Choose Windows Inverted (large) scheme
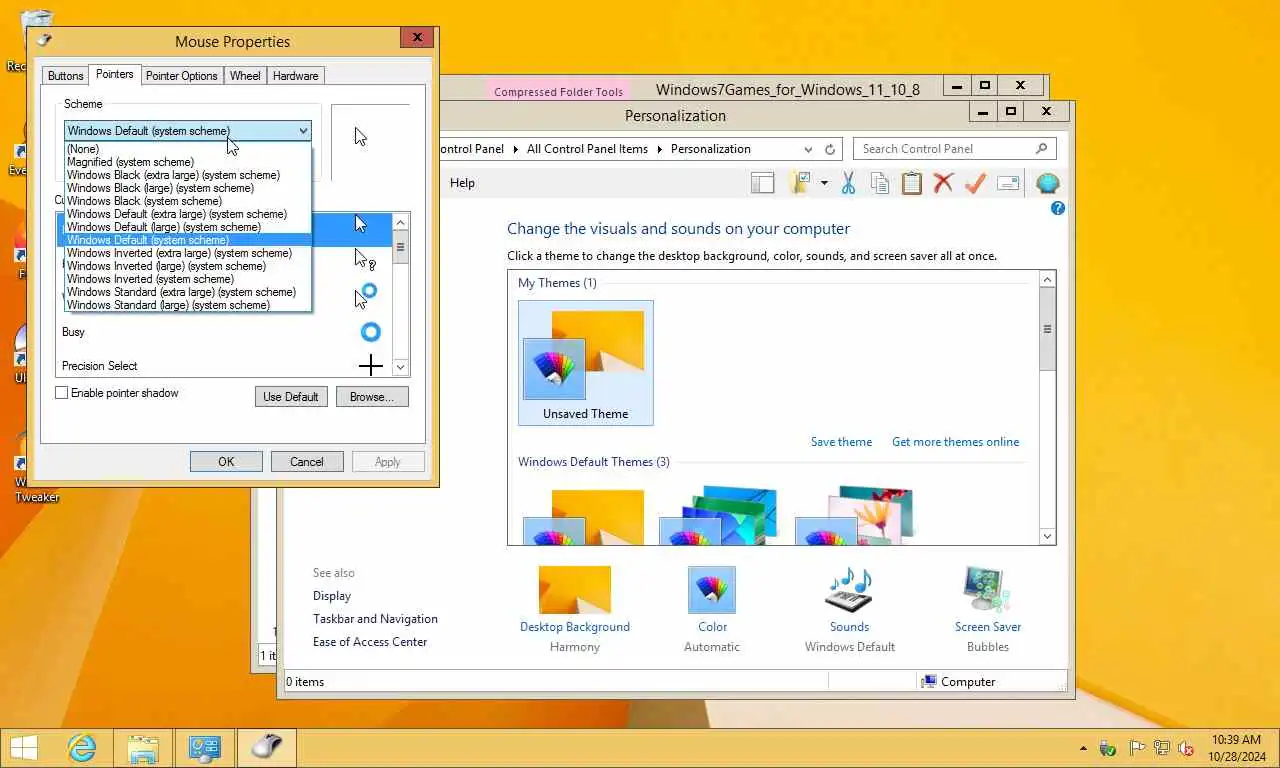1280x768 pixels. pos(188,266)
